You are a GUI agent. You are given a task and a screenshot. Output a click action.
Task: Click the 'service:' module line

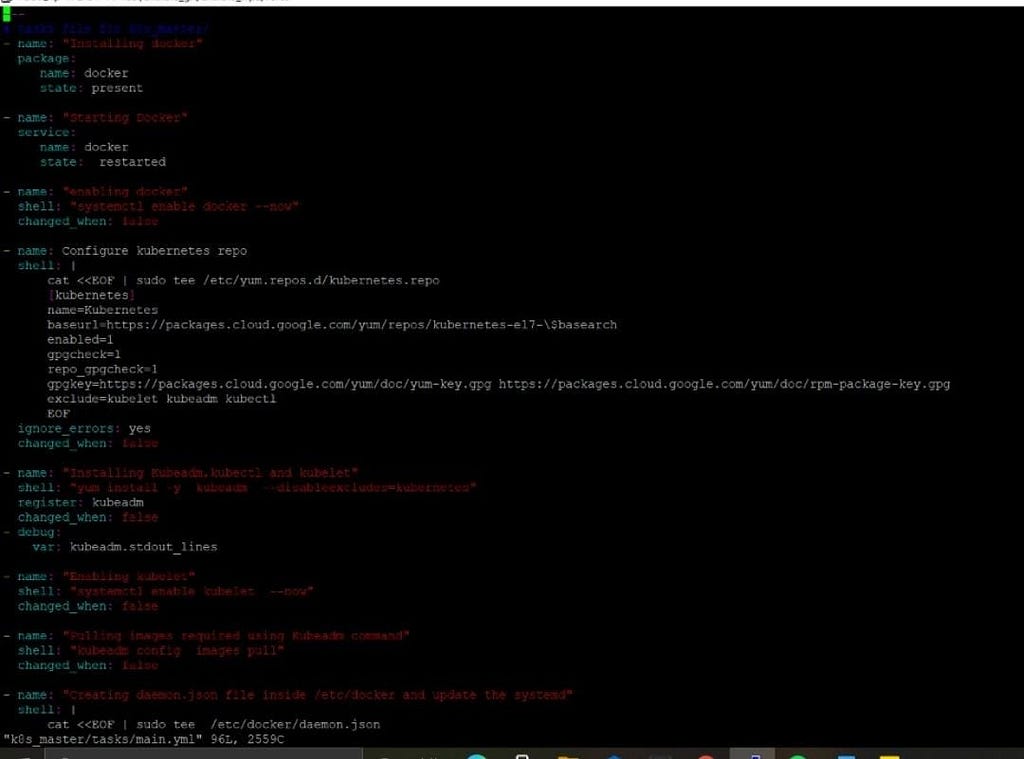pos(46,133)
